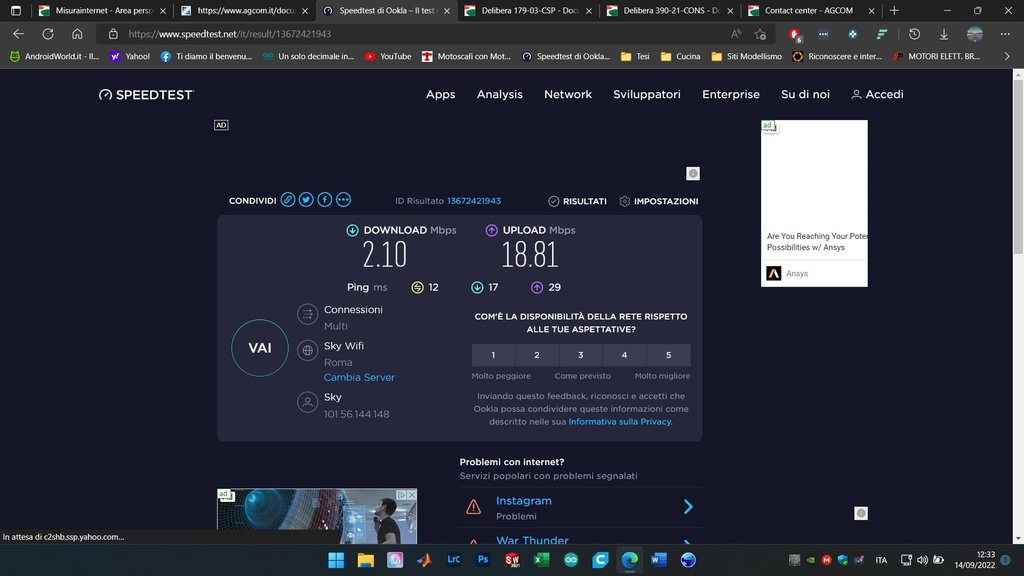
Task: Open the Siti Modellismo bookmarks folder
Action: [x=746, y=56]
